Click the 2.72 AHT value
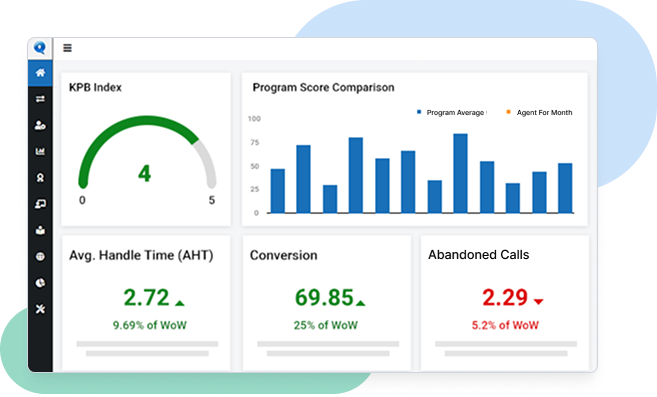 point(146,297)
